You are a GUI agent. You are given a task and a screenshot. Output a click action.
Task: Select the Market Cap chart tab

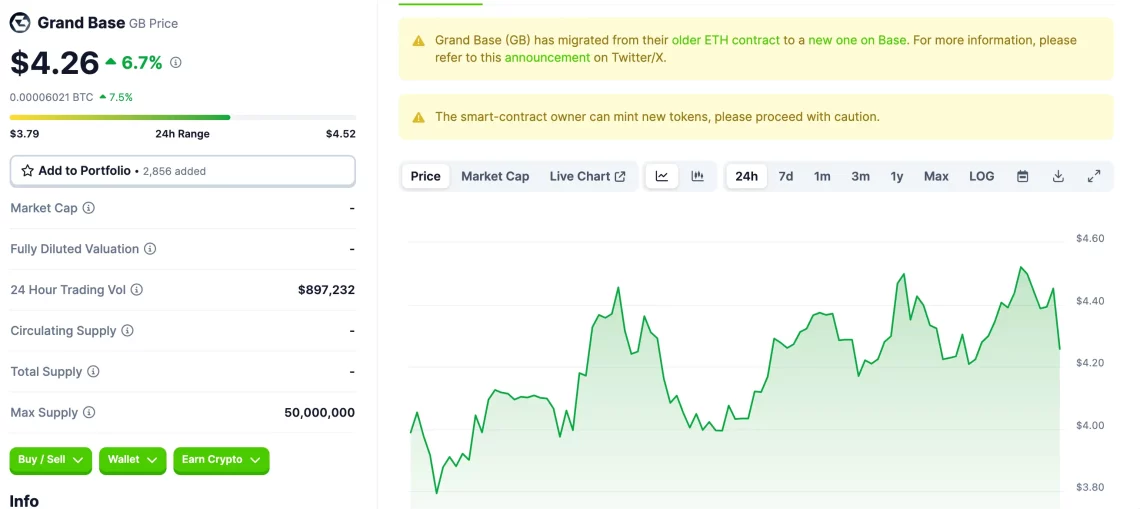click(495, 176)
